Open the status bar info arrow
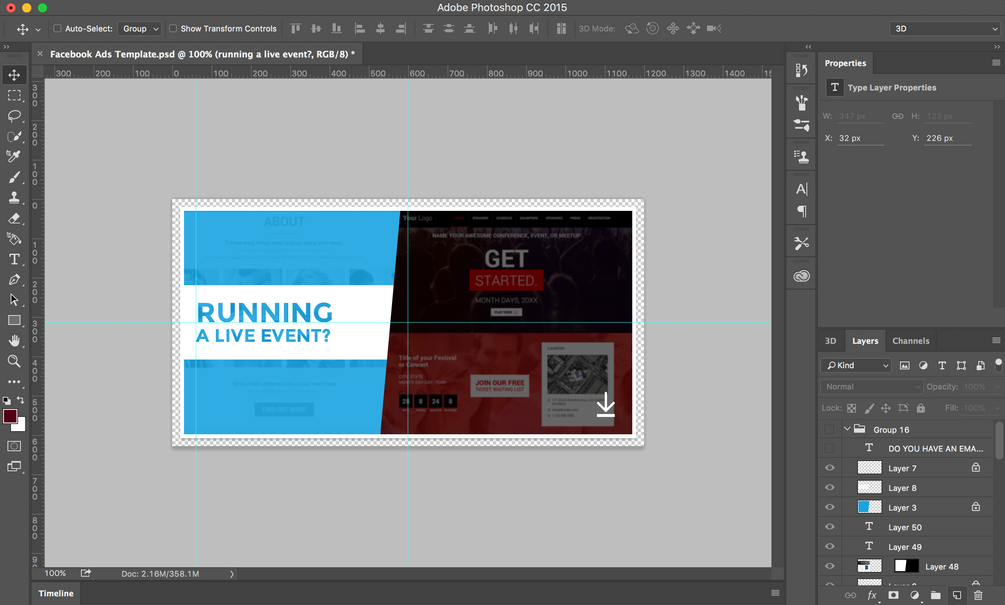1005x605 pixels. pyautogui.click(x=232, y=574)
